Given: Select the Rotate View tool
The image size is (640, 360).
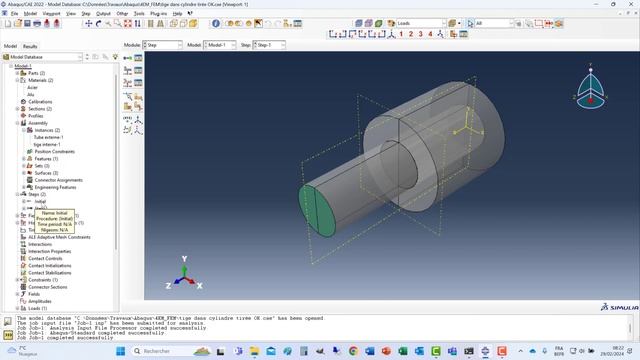Looking at the screenshot, I should tap(98, 24).
